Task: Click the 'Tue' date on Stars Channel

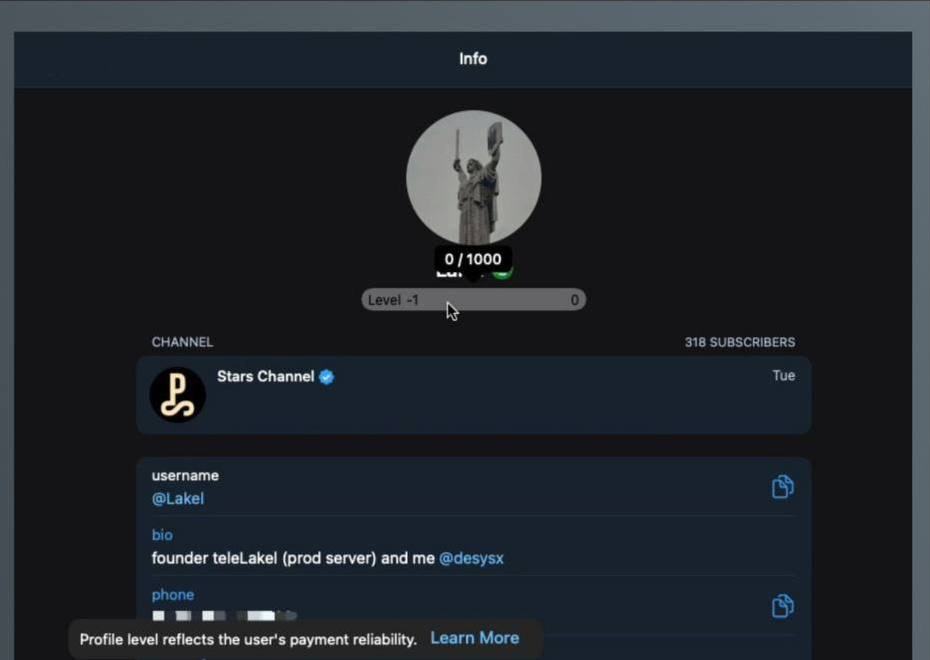Action: [784, 375]
